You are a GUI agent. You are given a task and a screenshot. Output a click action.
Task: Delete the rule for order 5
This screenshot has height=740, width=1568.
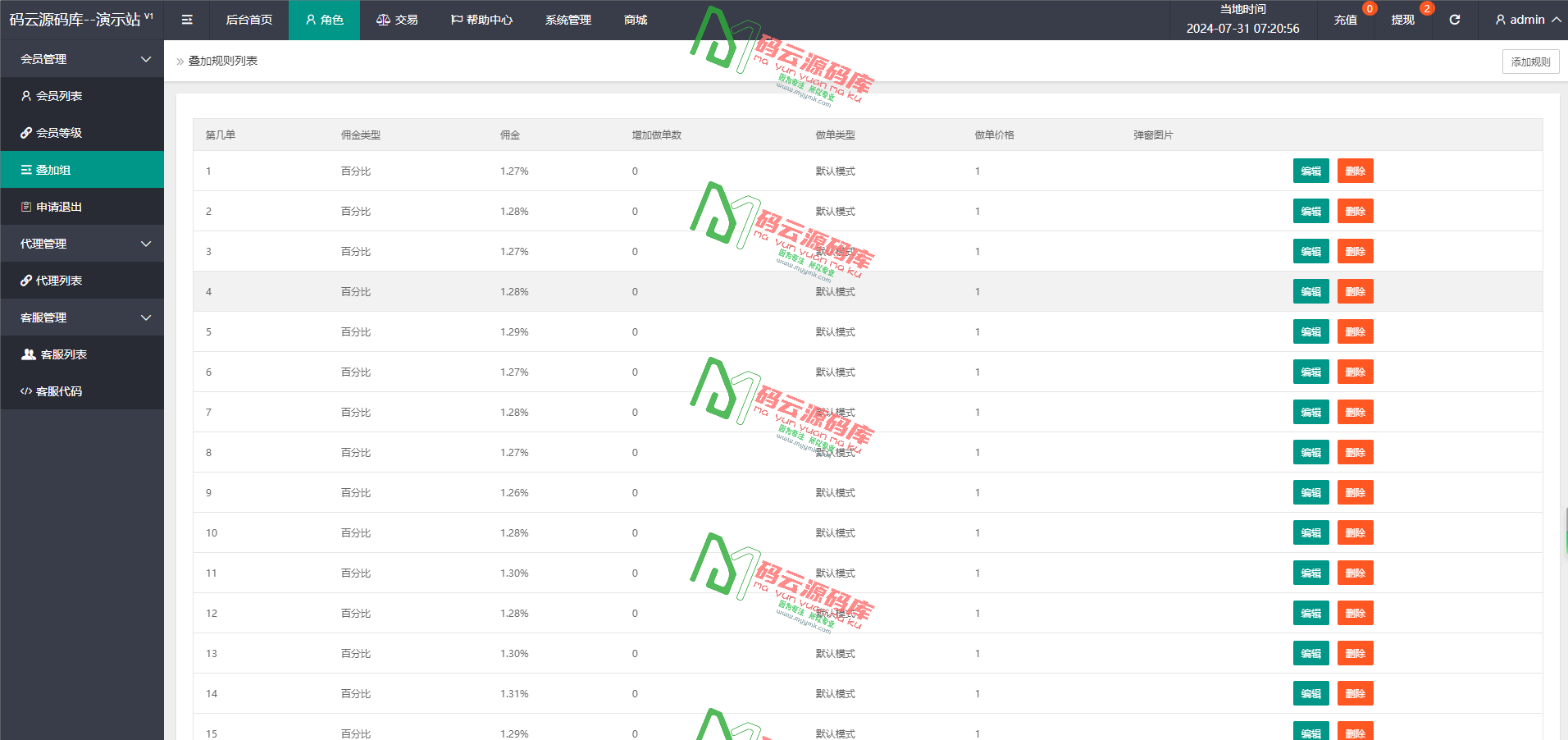pos(1355,332)
